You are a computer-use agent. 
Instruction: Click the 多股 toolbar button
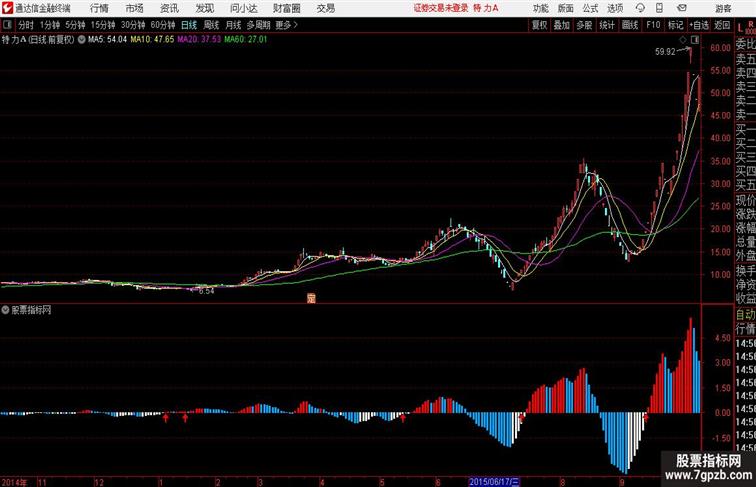[x=584, y=25]
